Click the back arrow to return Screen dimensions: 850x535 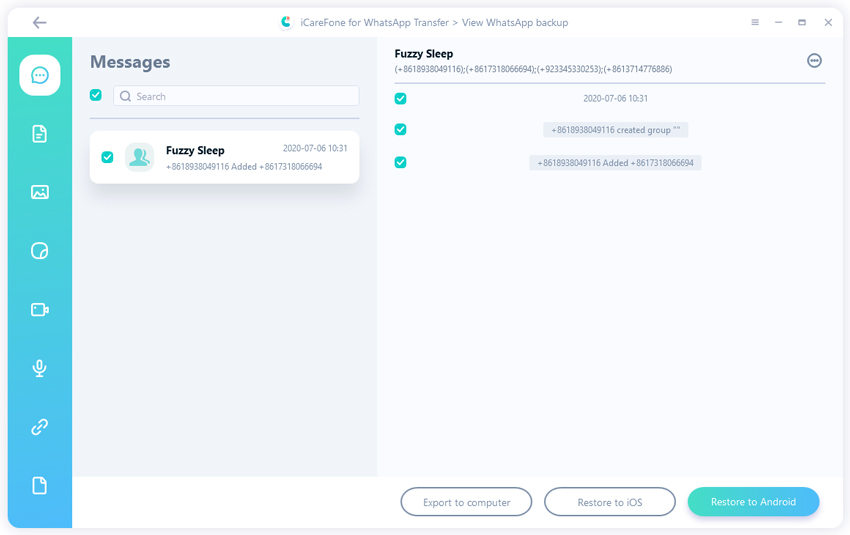click(39, 22)
